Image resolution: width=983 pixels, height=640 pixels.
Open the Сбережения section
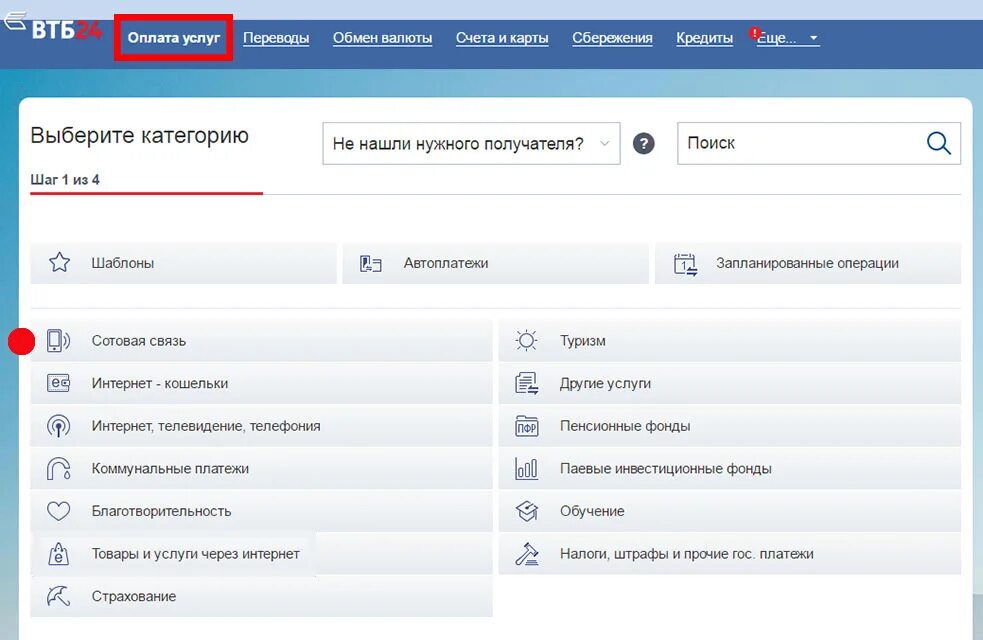point(611,37)
